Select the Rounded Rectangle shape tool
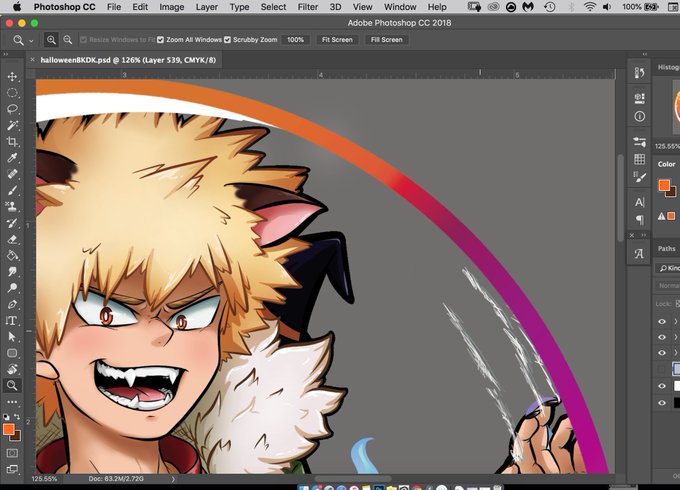Screen dimensions: 680x490 [x=12, y=353]
